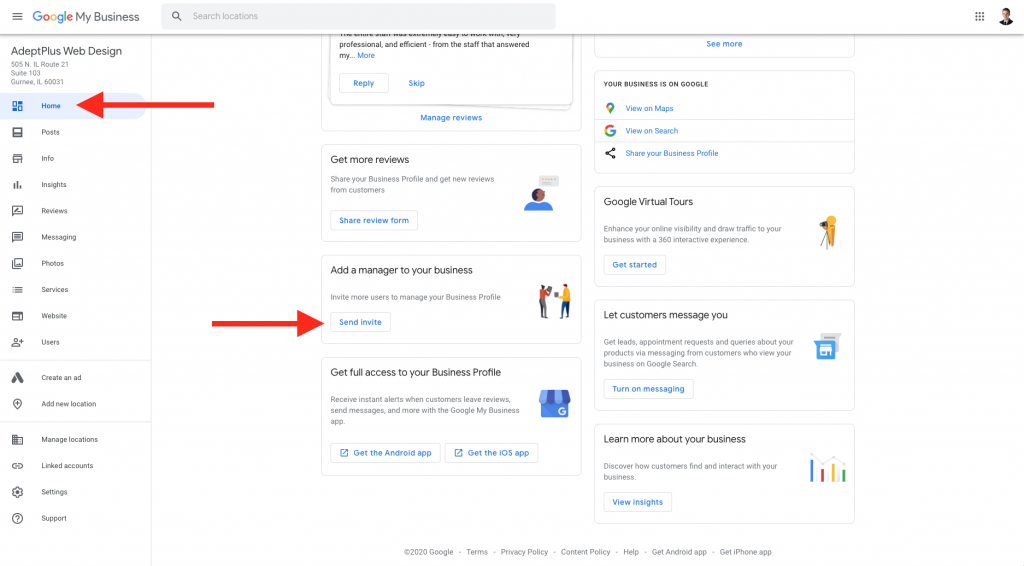Expand the review text with More
The height and width of the screenshot is (566, 1024).
[x=366, y=56]
